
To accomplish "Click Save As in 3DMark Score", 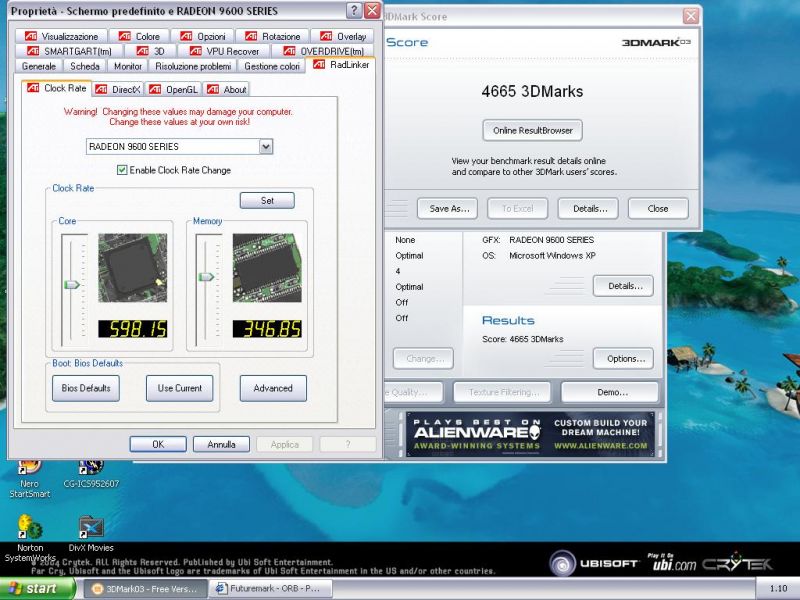I will 447,209.
